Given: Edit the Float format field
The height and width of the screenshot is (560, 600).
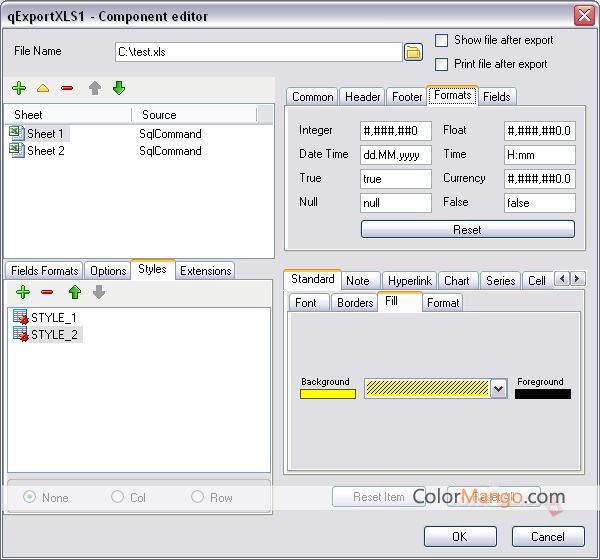Looking at the screenshot, I should [540, 131].
